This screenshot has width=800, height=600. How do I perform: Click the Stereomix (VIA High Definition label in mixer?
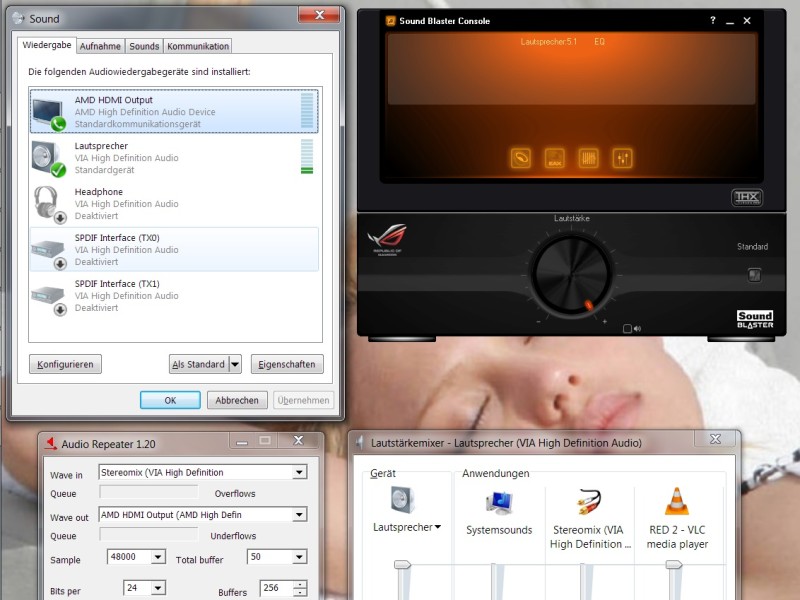[x=590, y=537]
